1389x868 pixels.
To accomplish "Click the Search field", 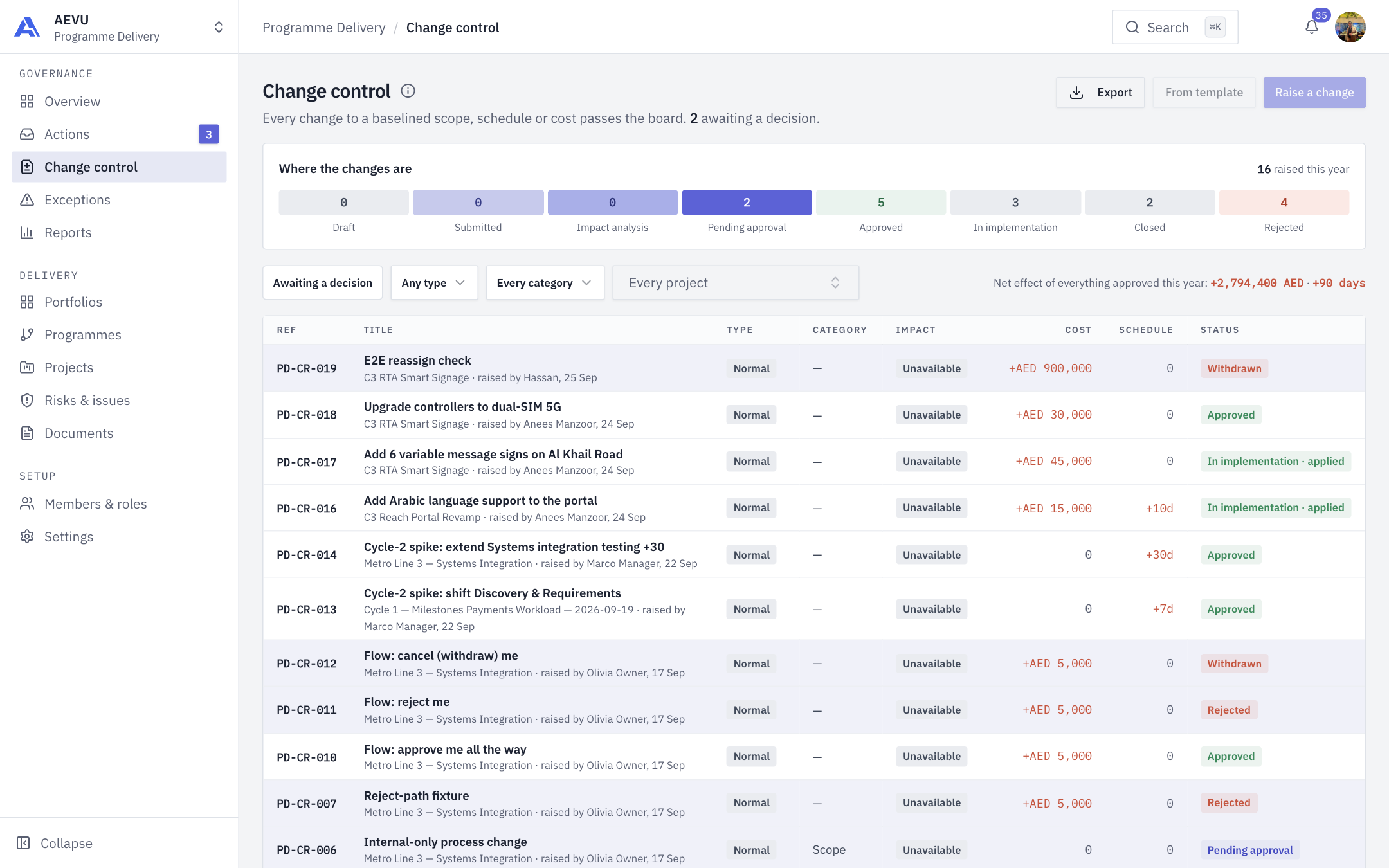I will (1175, 27).
